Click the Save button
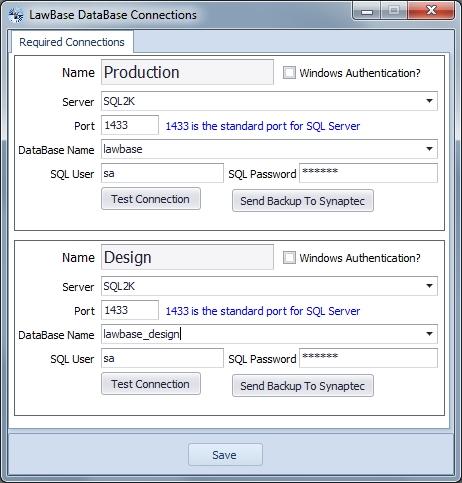The image size is (462, 483). (x=225, y=455)
